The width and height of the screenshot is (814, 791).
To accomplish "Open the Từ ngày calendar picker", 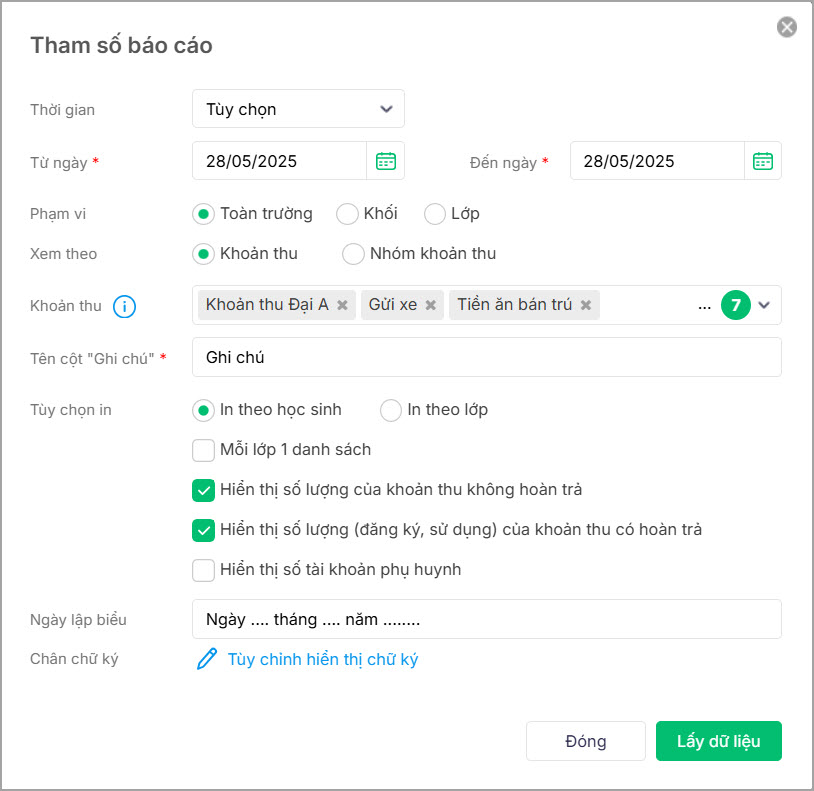I will click(x=386, y=161).
